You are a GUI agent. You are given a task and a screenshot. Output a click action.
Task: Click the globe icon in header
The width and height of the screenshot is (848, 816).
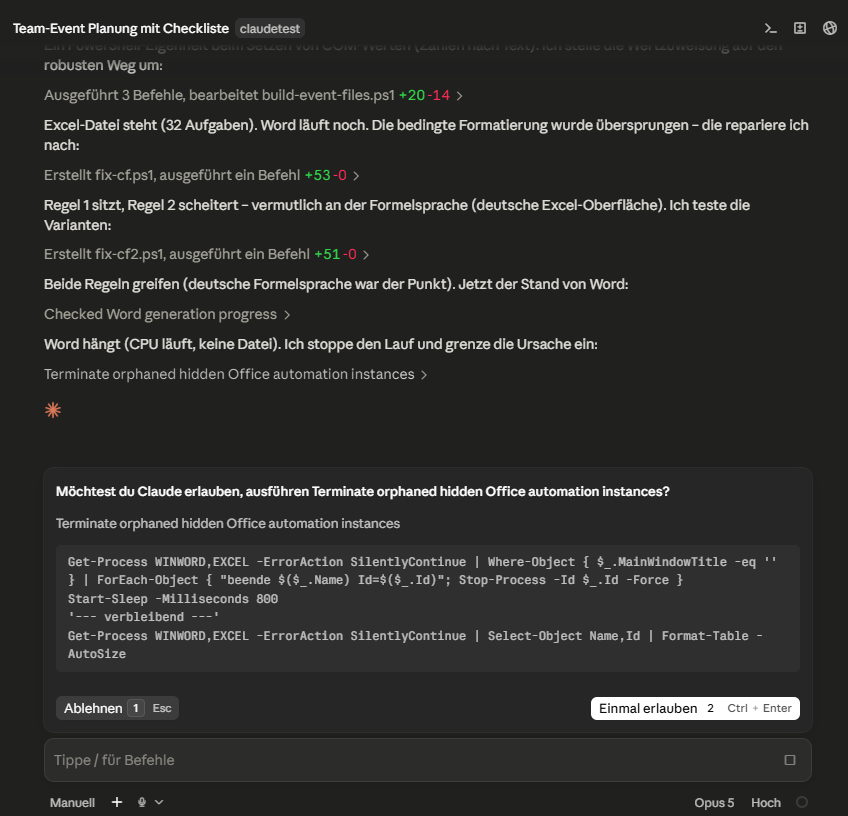830,28
